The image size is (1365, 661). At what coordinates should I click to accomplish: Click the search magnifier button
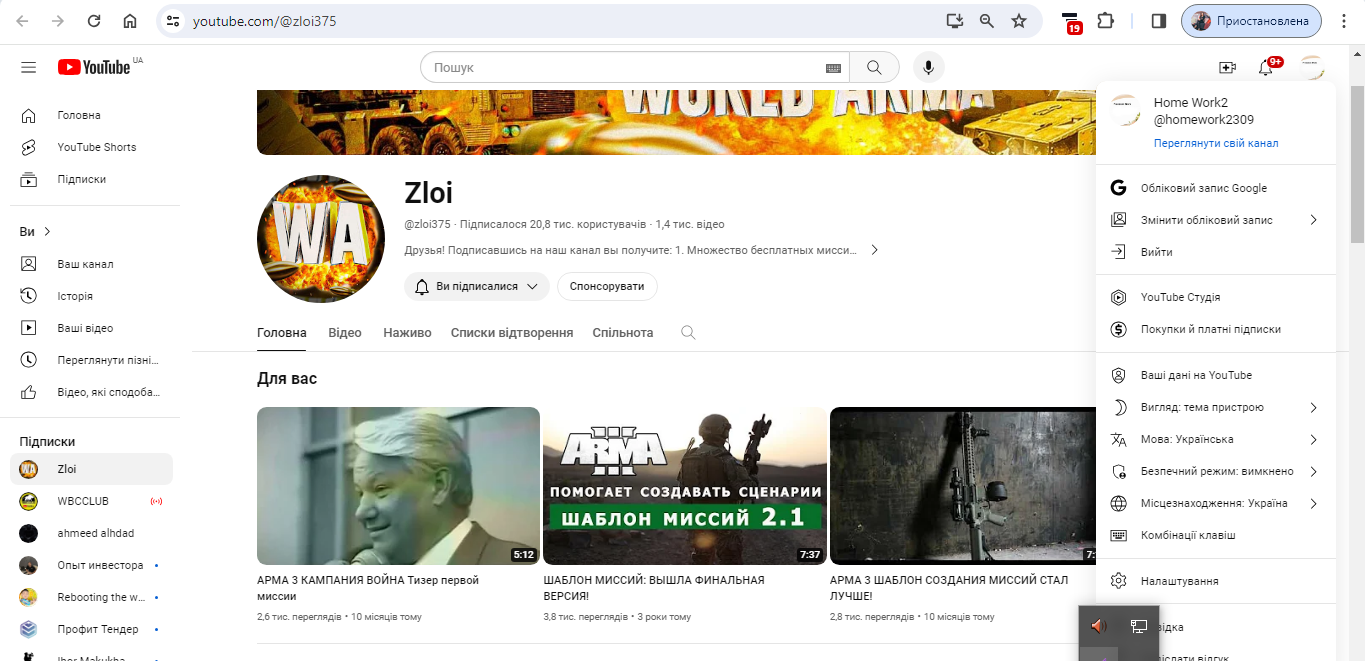[x=875, y=67]
